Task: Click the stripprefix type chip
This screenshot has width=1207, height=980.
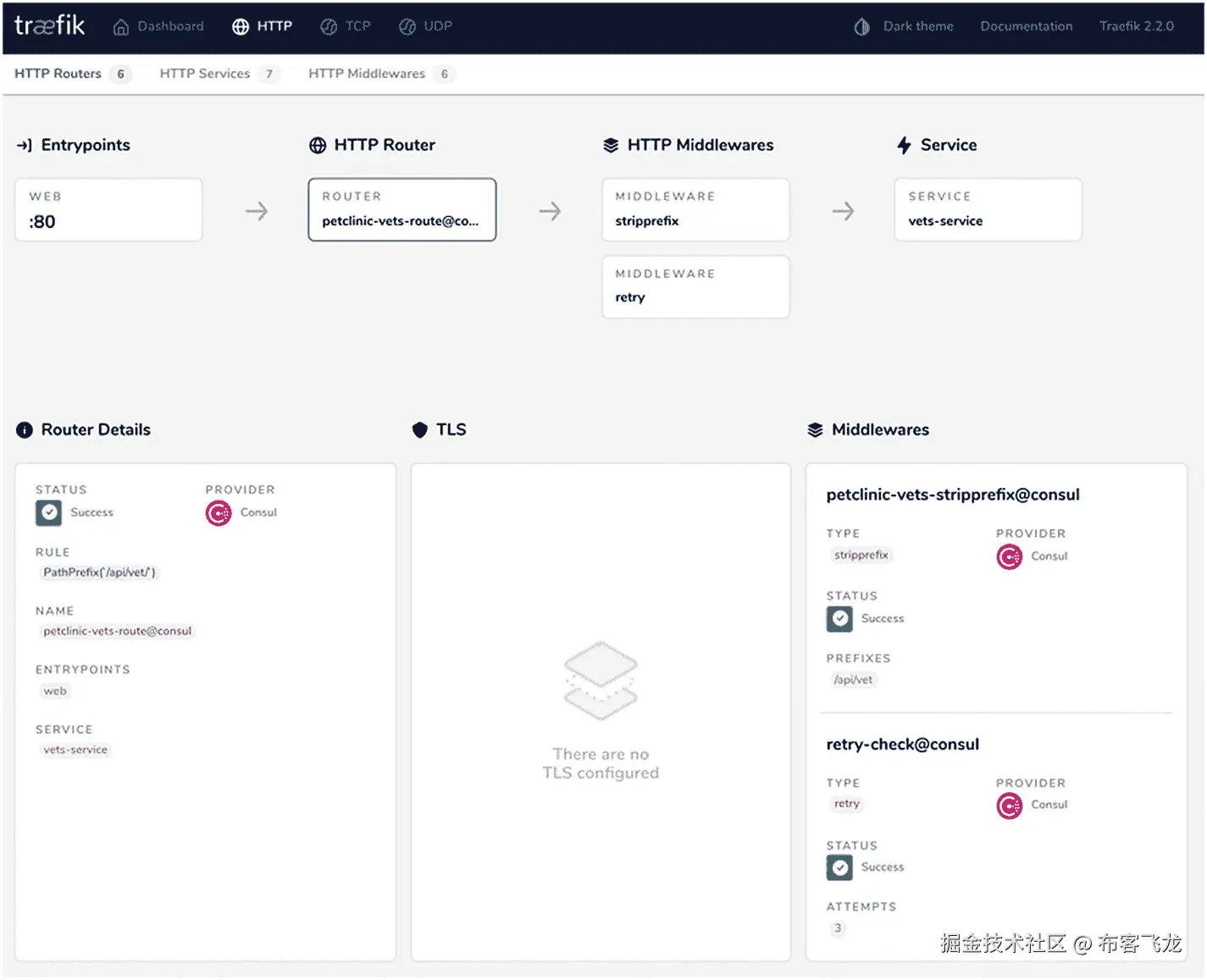Action: click(x=861, y=556)
